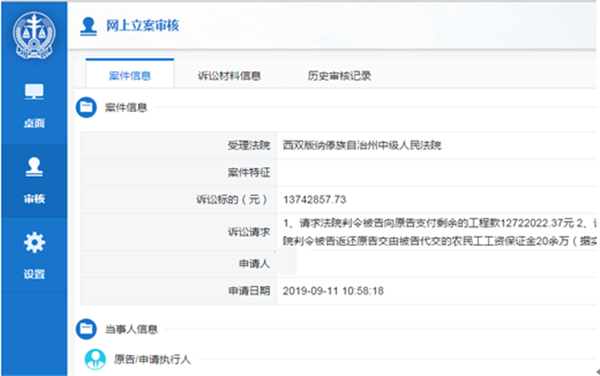Click the 原告/申请执行人 heading

point(152,360)
